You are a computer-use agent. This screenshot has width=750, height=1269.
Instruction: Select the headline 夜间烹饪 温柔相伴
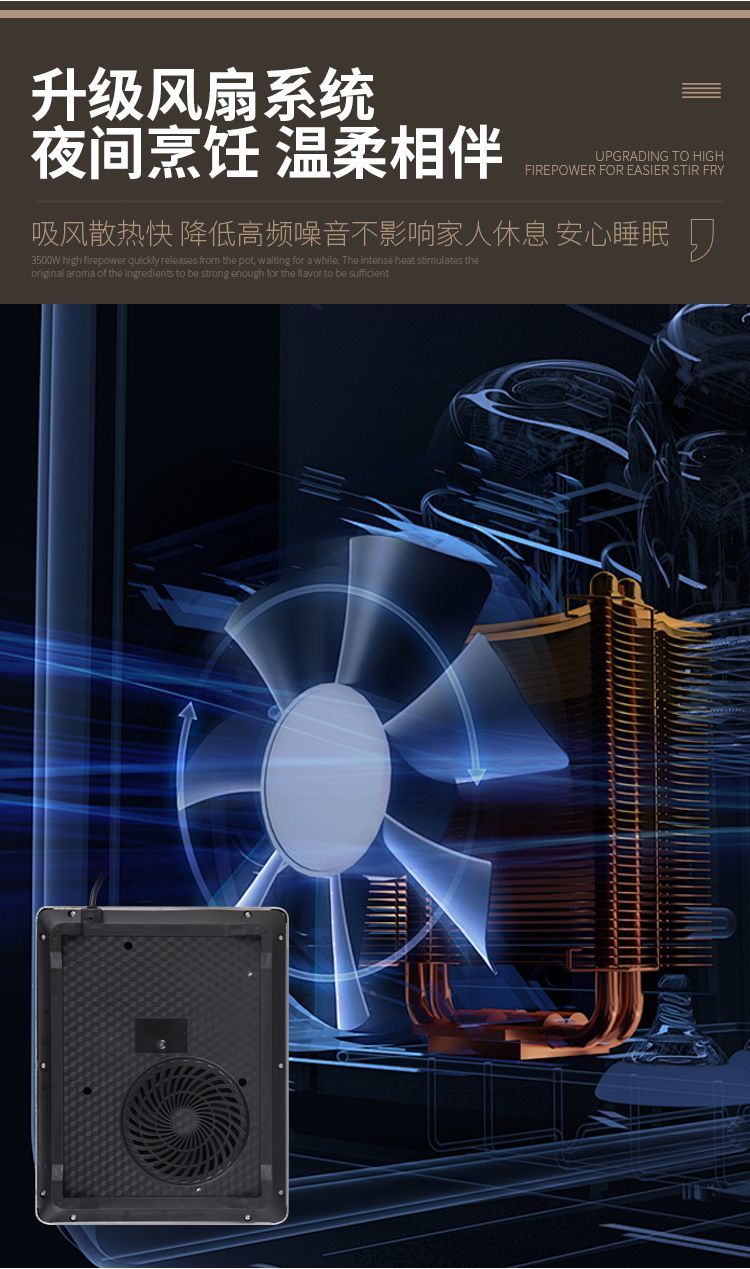click(x=266, y=154)
